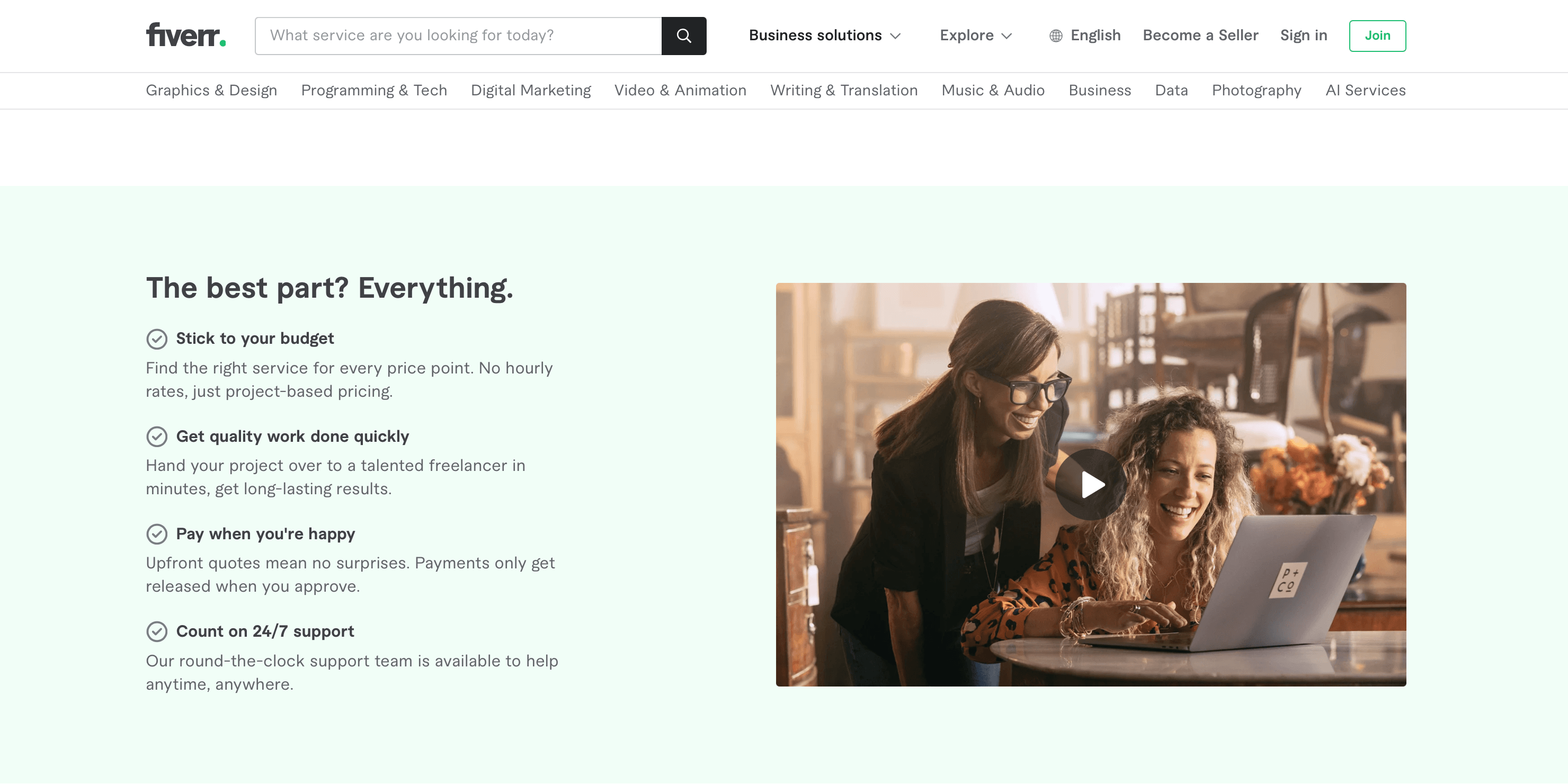1568x784 pixels.
Task: Click the magnifying glass search icon
Action: [683, 35]
